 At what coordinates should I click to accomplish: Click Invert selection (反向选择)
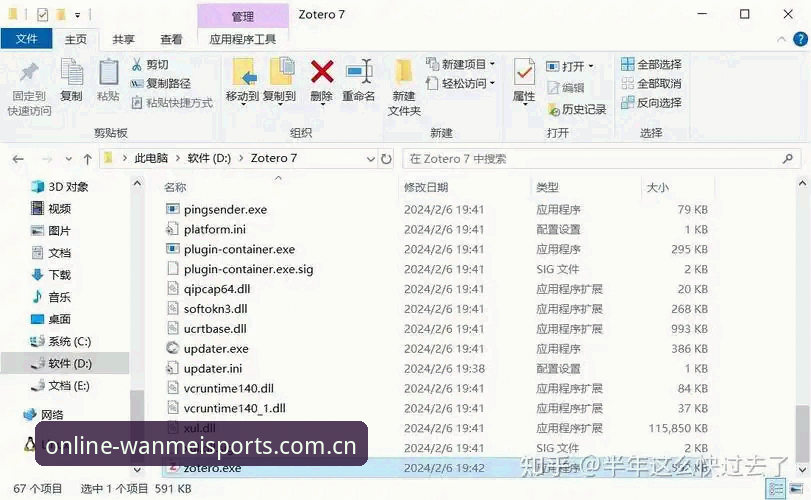pyautogui.click(x=651, y=102)
